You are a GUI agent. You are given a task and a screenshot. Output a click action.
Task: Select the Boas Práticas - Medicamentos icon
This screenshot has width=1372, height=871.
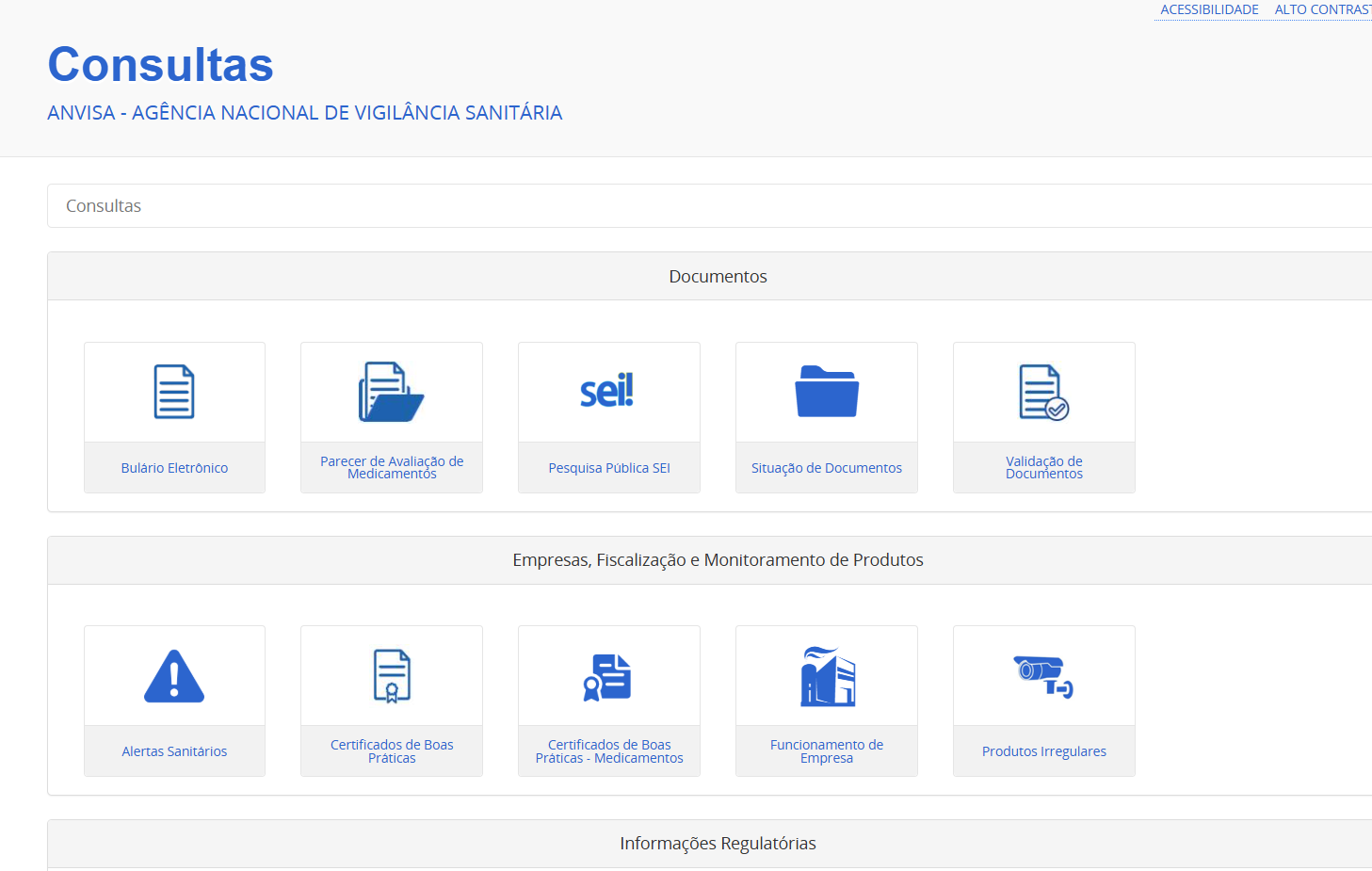[607, 677]
